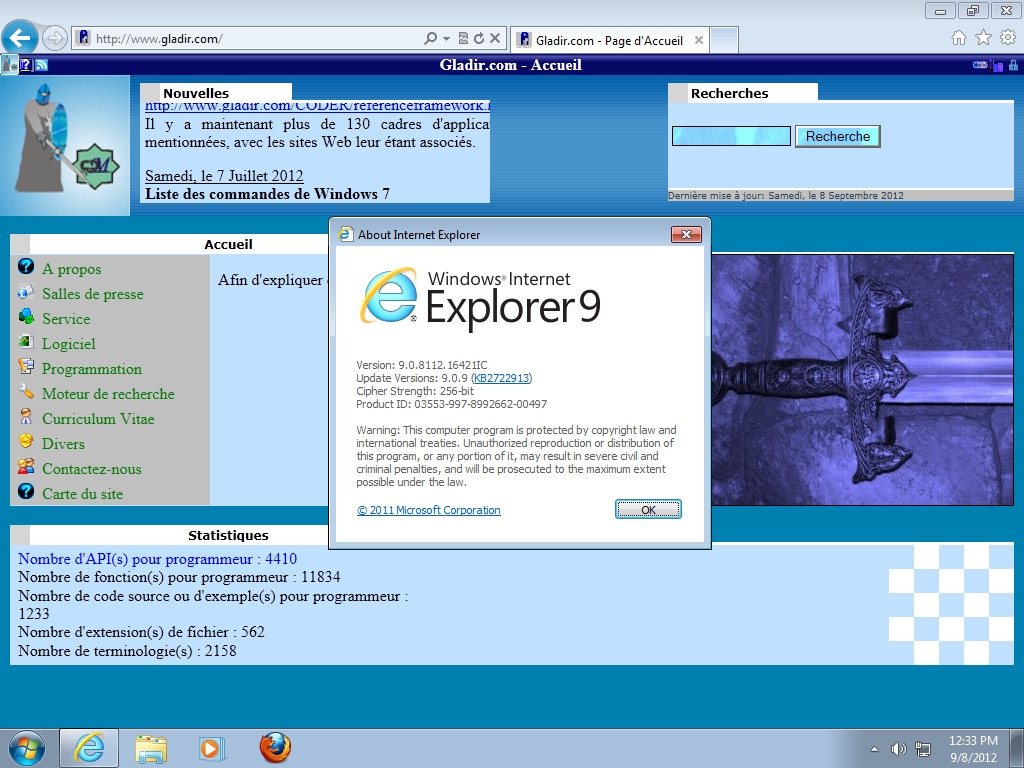Click the Samedi, le 7 Juillet 2012 link
1024x768 pixels.
click(224, 176)
